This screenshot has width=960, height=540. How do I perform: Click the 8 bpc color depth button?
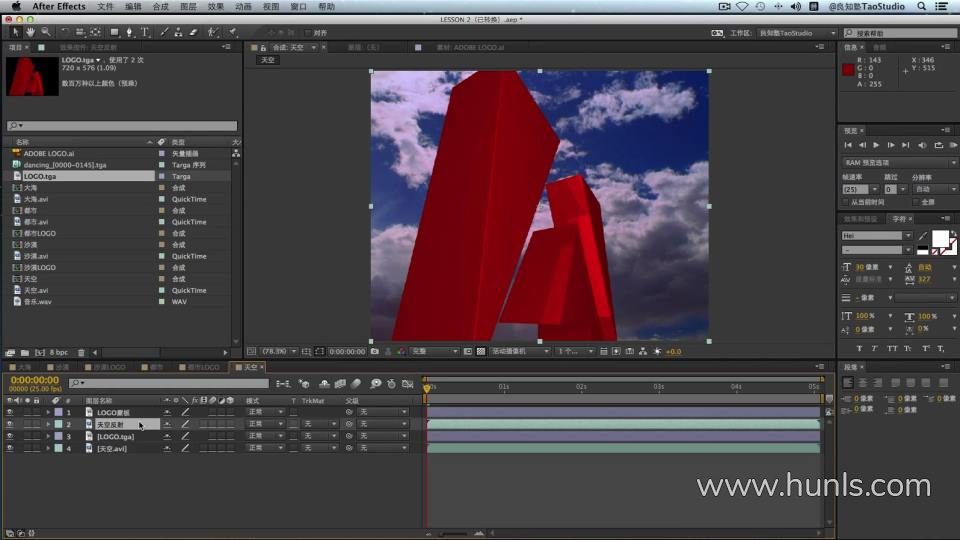59,353
